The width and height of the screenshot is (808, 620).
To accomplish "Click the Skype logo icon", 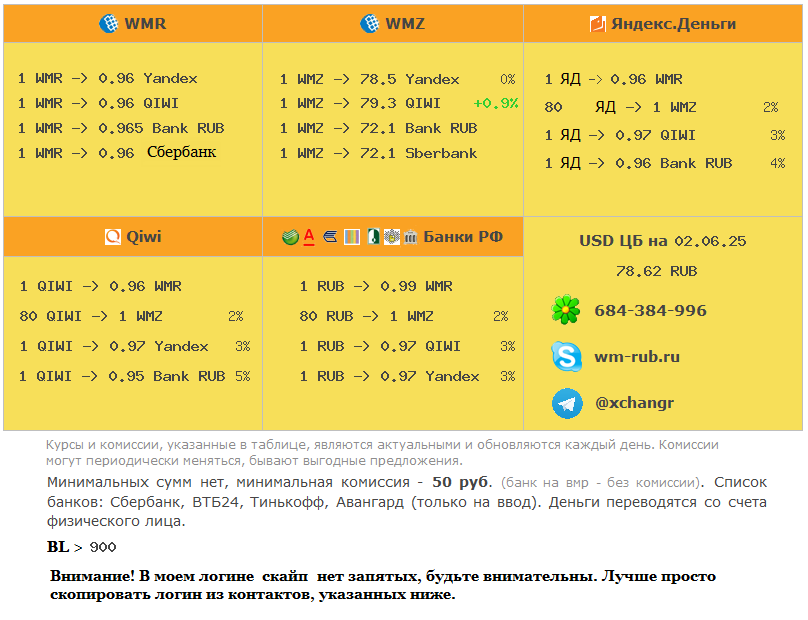I will [566, 356].
